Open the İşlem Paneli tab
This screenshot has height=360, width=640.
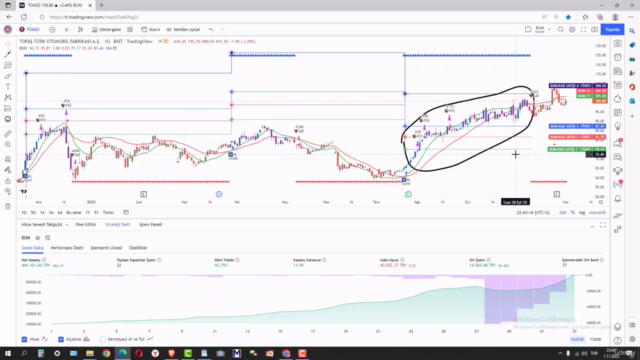[151, 224]
